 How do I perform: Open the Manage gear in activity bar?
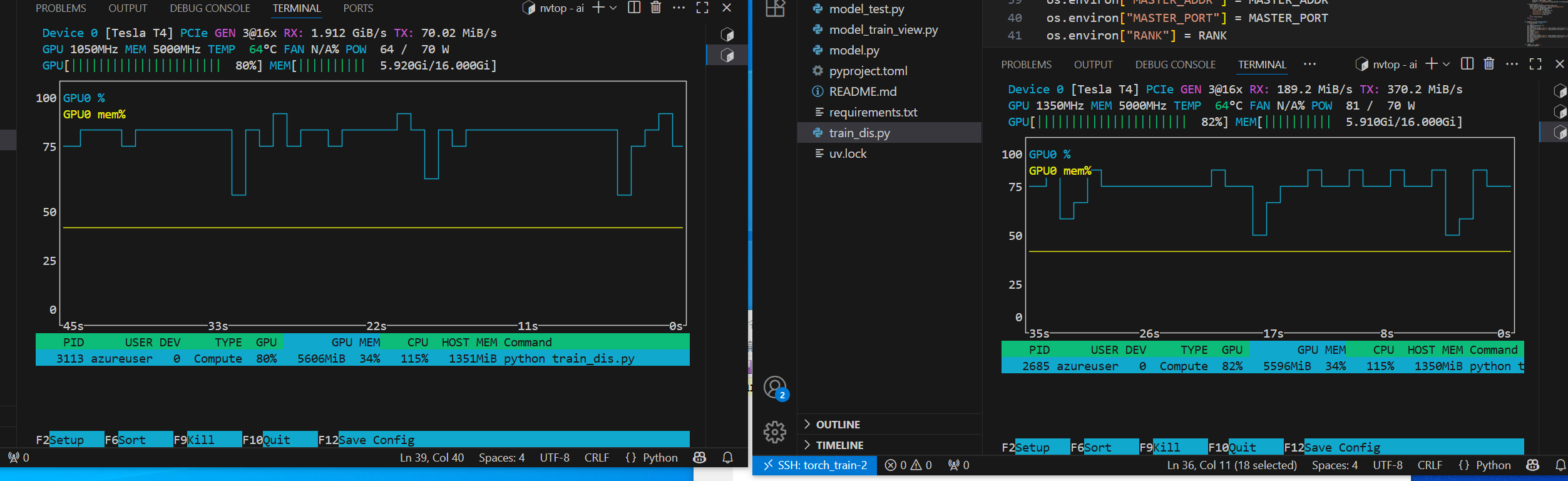pos(775,432)
